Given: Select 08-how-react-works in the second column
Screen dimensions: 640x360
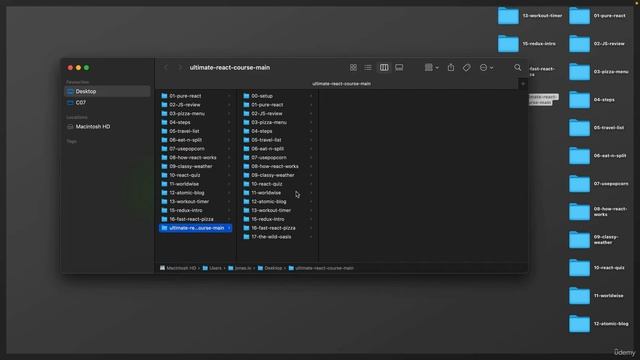Looking at the screenshot, I should pyautogui.click(x=278, y=167).
